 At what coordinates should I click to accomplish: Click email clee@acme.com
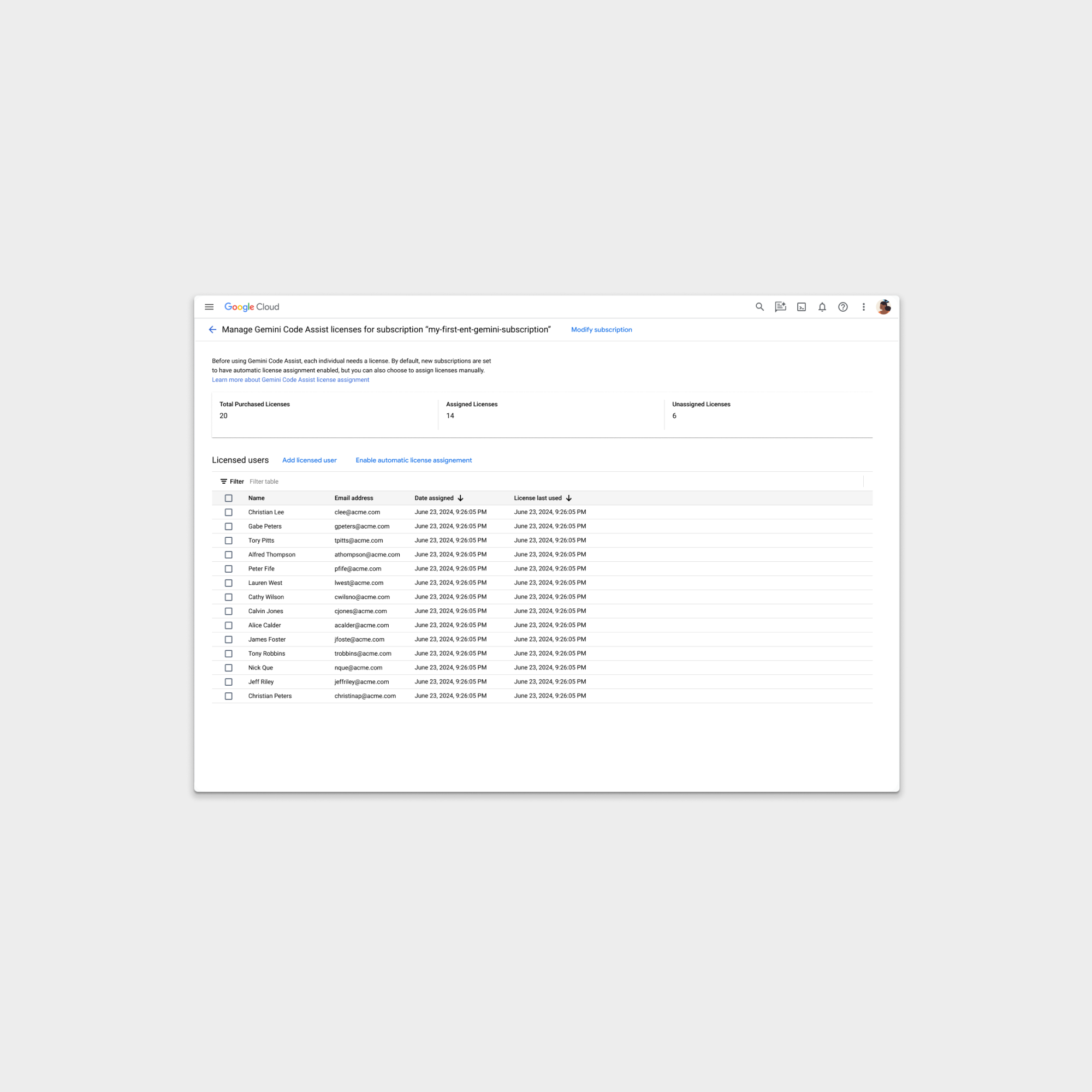pos(357,512)
